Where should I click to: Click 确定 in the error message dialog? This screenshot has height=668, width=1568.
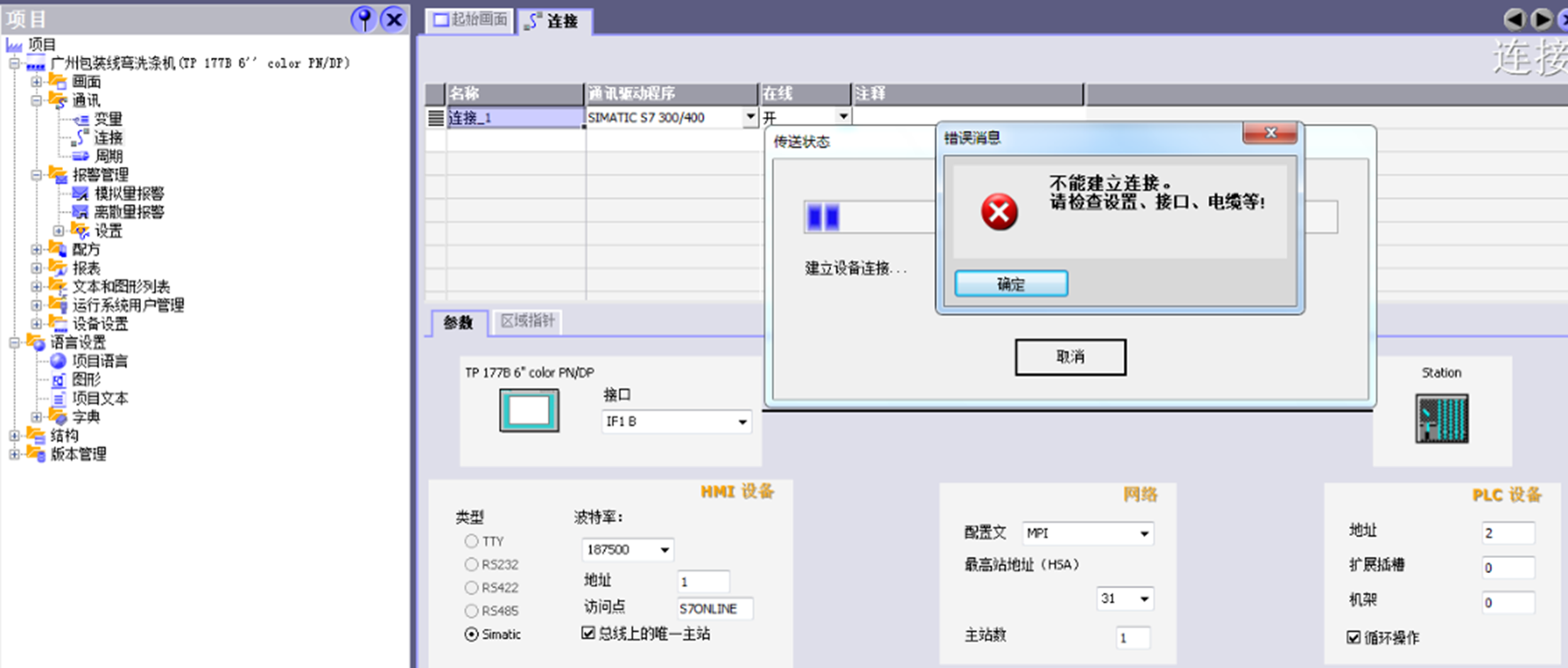tap(1011, 284)
